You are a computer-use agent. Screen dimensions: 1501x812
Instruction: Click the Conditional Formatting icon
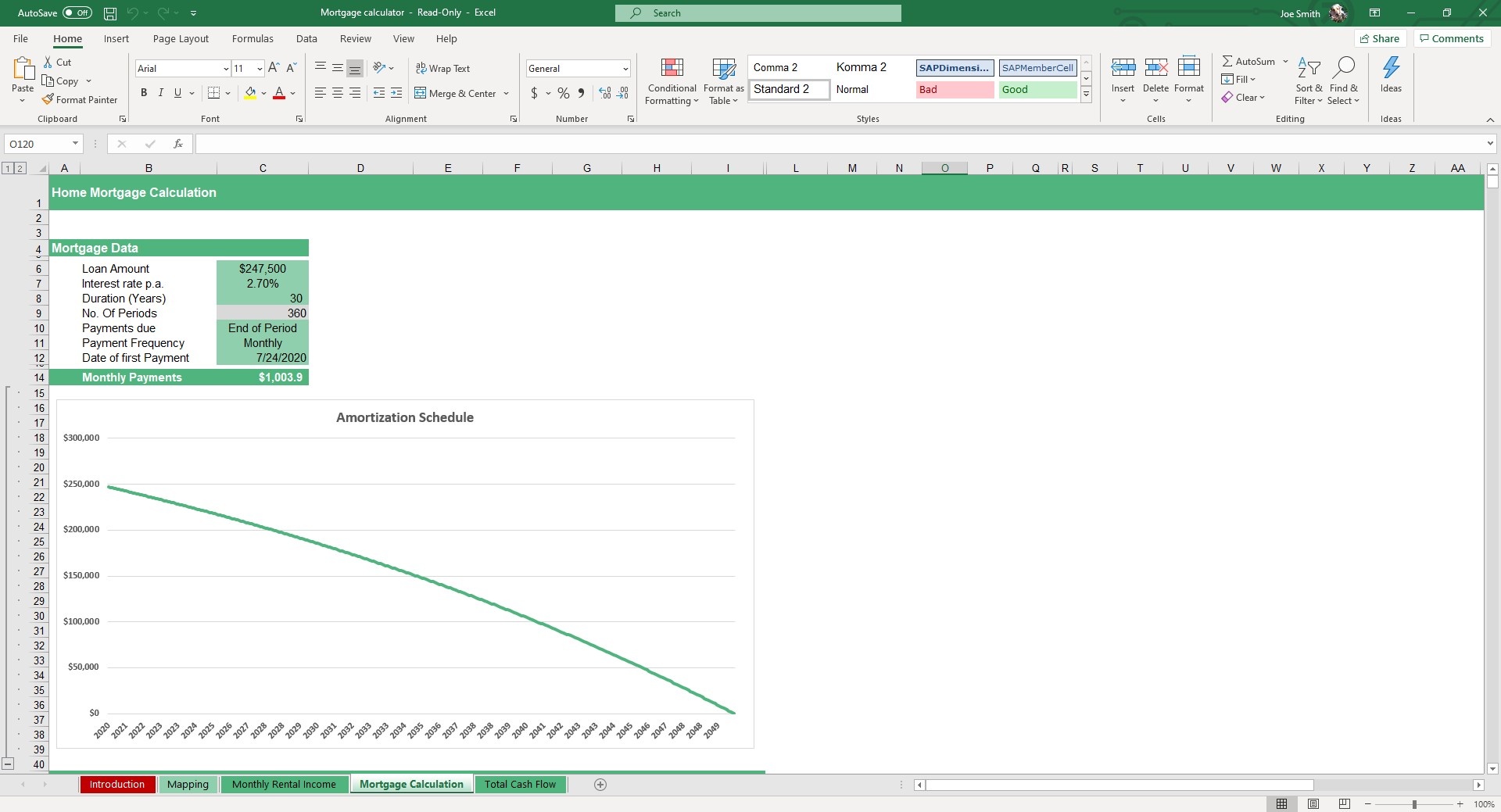pyautogui.click(x=672, y=69)
